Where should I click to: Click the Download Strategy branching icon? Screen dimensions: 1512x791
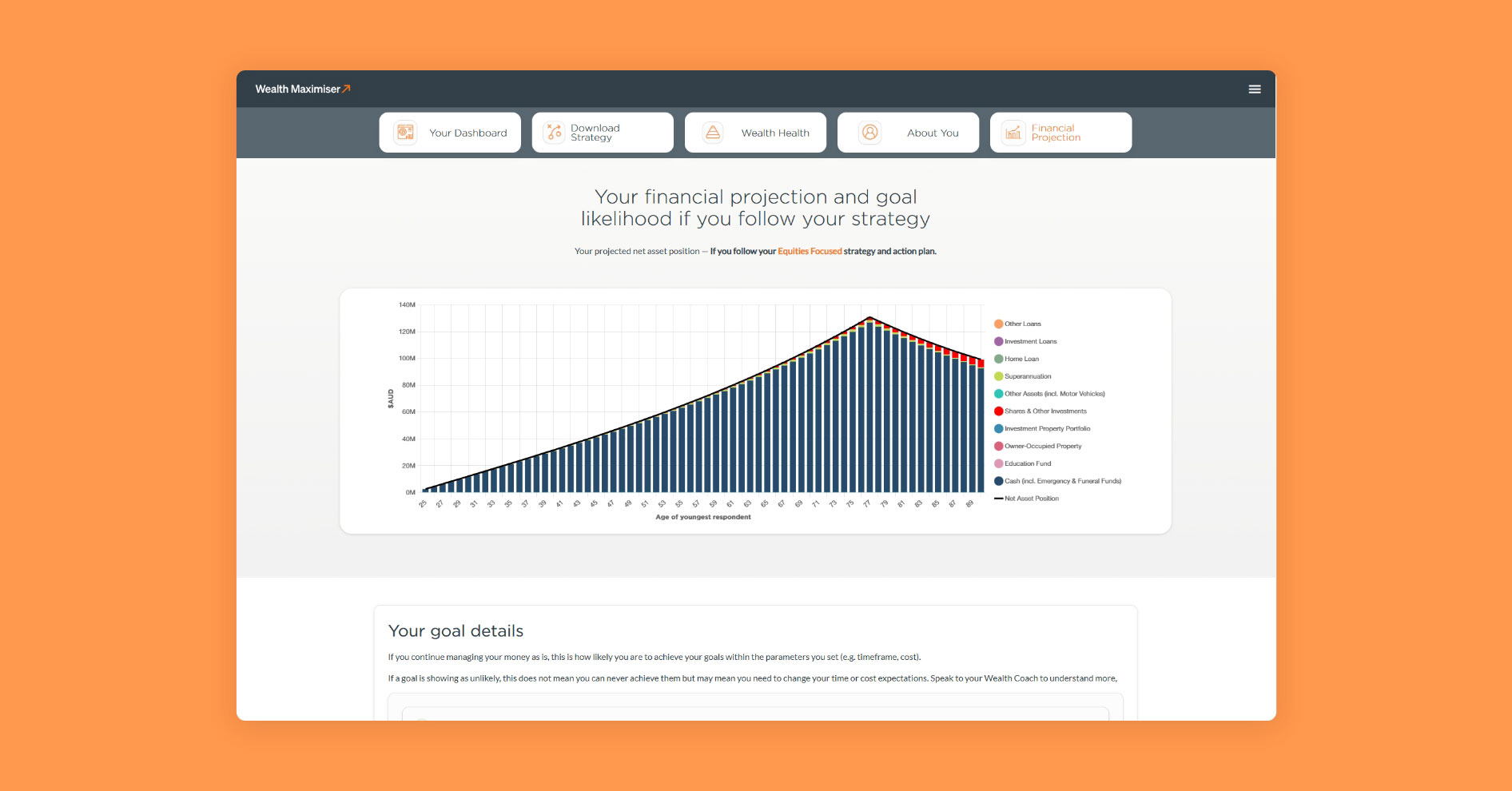click(x=552, y=132)
